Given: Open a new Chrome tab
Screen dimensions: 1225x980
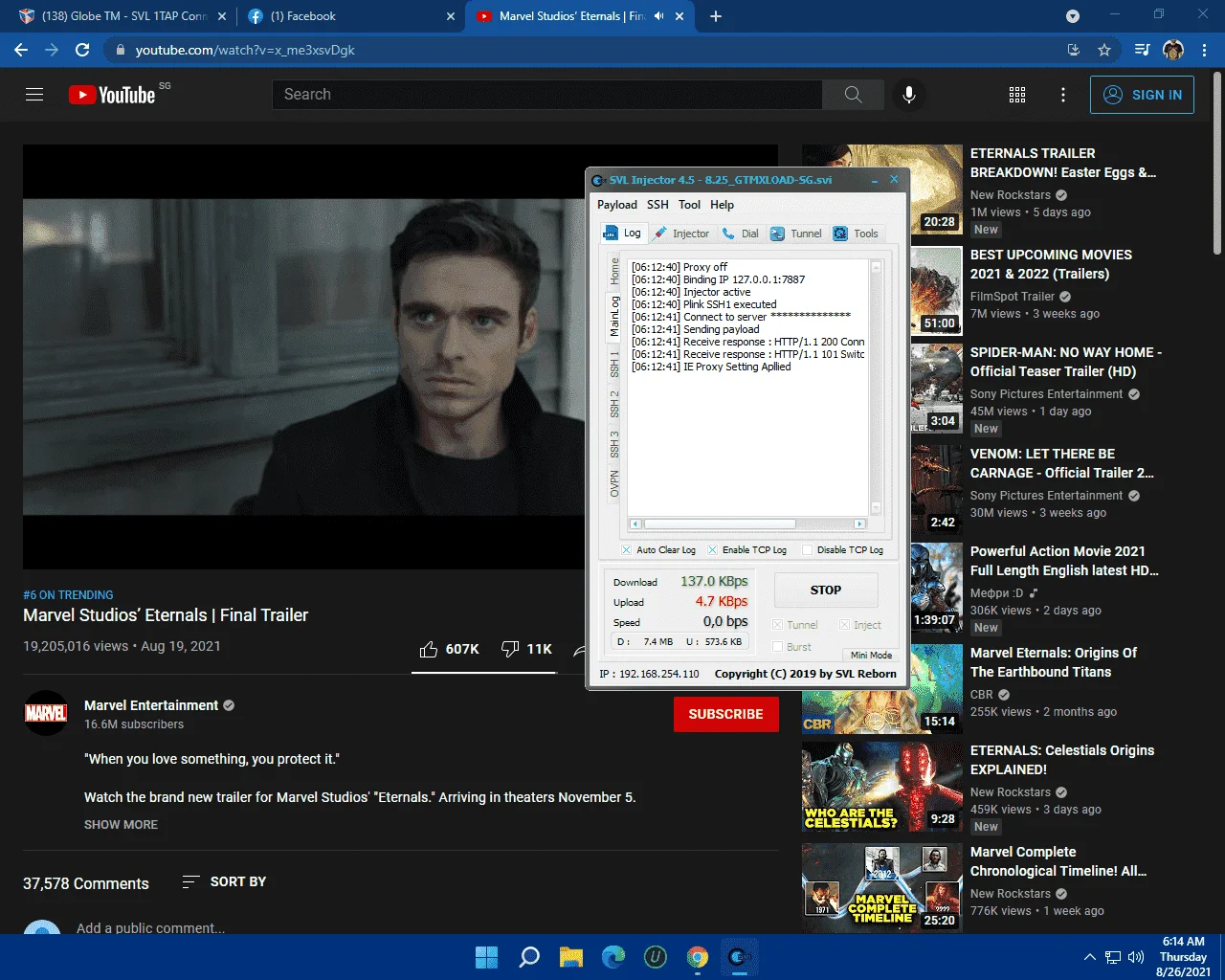Looking at the screenshot, I should tap(716, 16).
